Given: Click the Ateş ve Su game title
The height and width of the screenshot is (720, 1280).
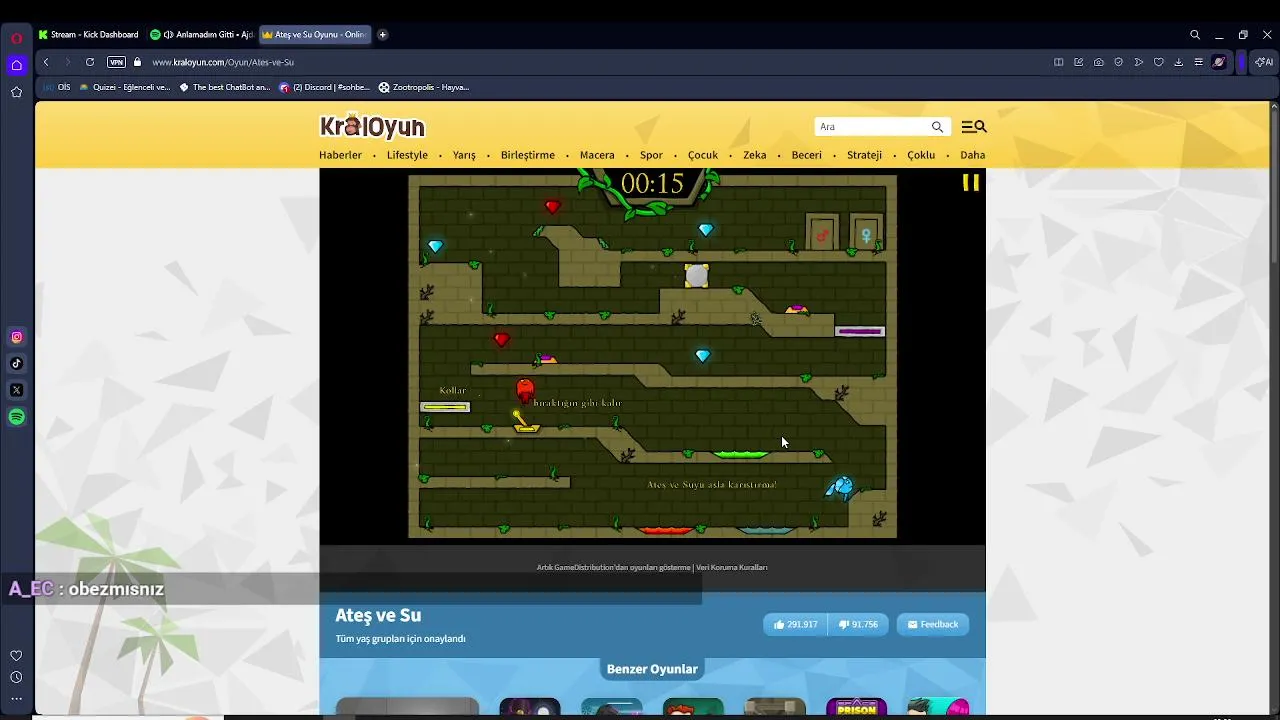Looking at the screenshot, I should 378,615.
